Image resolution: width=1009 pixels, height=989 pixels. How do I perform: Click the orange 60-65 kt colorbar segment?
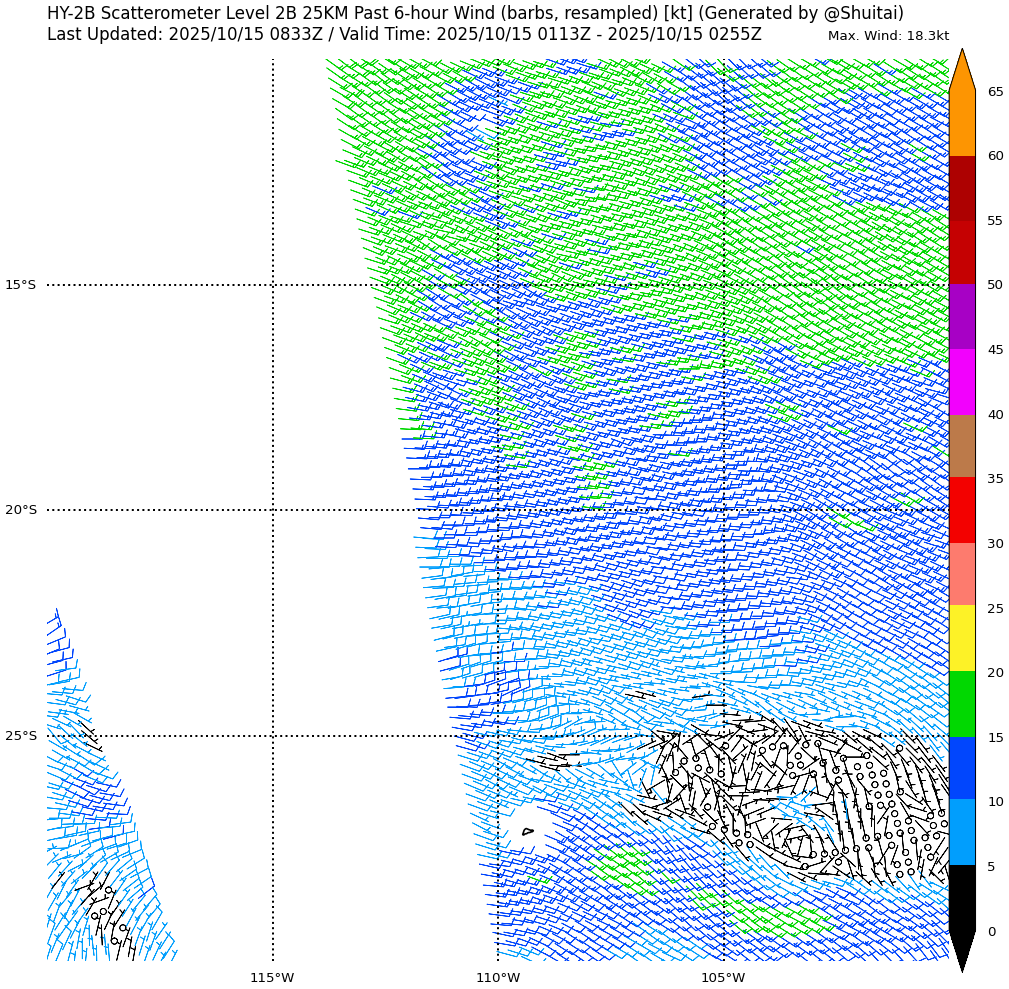961,123
